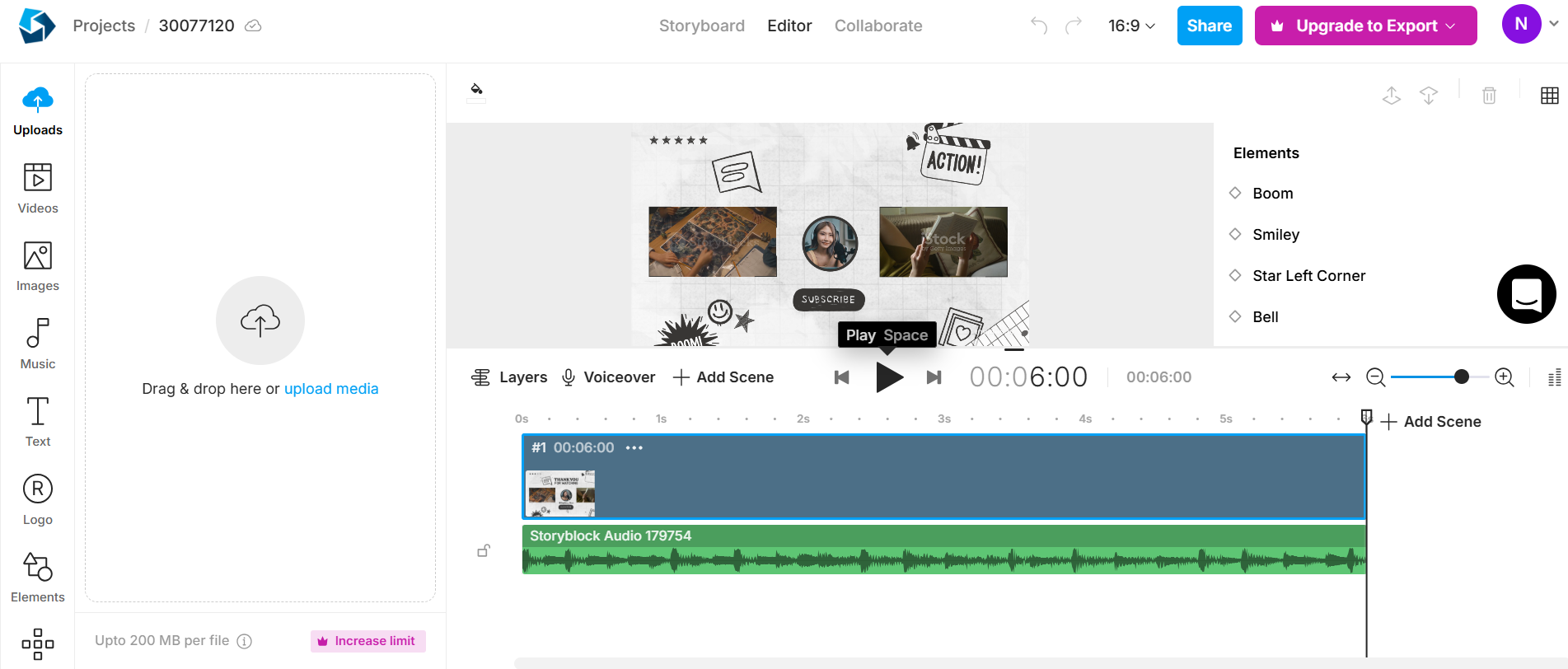Zoom out the timeline
1568x669 pixels.
pyautogui.click(x=1375, y=377)
